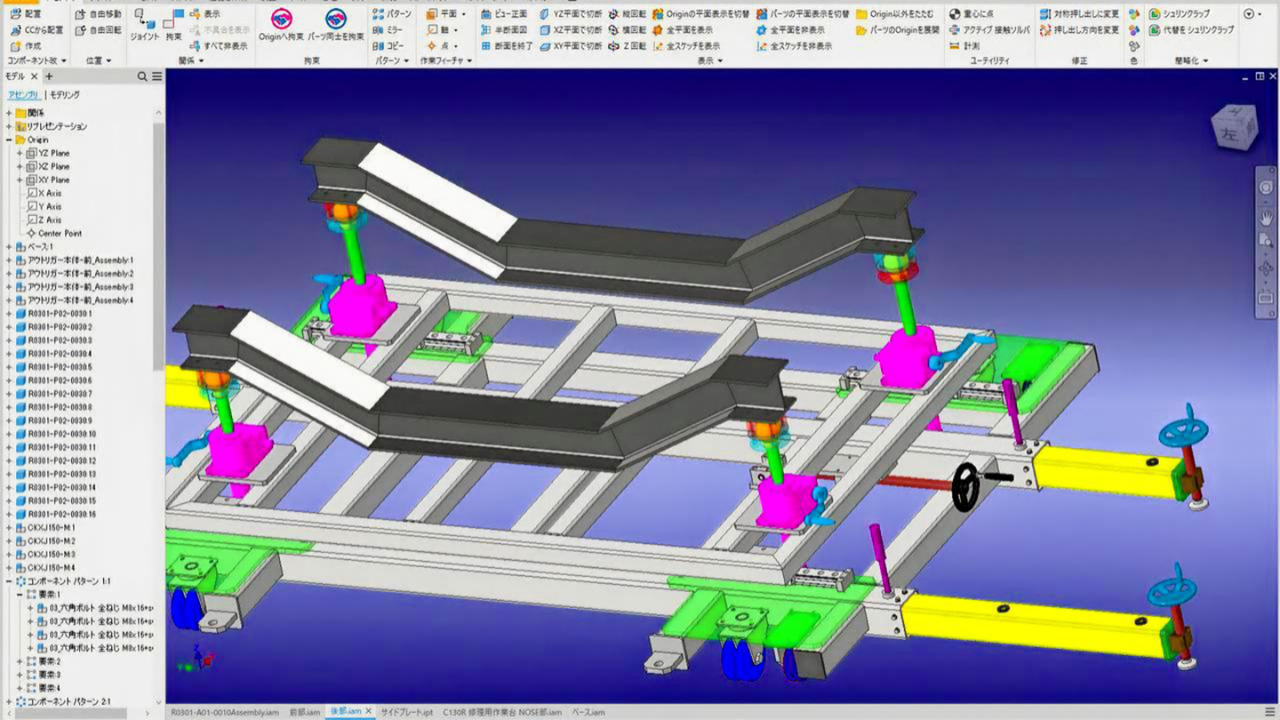Click the パーツ同士を拘束 icon

336,26
